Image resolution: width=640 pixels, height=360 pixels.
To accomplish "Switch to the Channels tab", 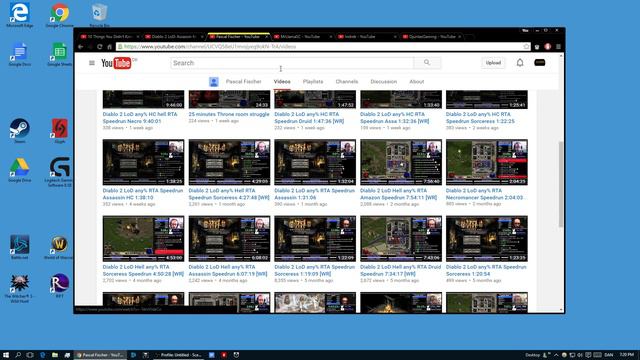I will [347, 82].
